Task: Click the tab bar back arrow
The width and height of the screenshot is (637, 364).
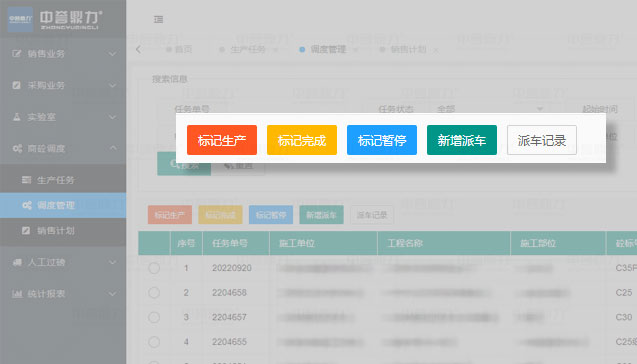Action: point(139,50)
